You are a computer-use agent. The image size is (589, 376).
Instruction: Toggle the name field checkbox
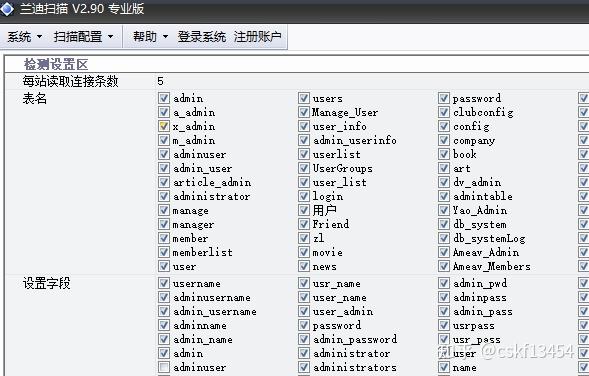click(x=444, y=367)
